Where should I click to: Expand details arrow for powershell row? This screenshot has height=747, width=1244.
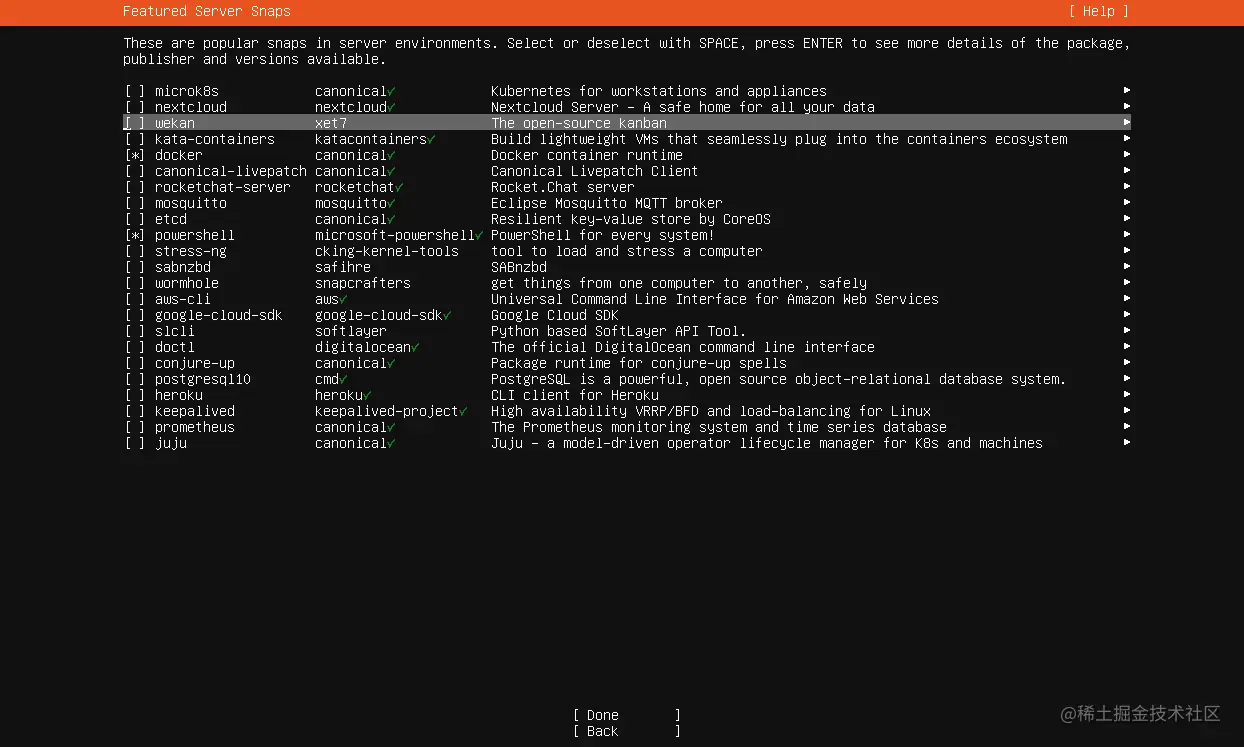tap(1127, 235)
